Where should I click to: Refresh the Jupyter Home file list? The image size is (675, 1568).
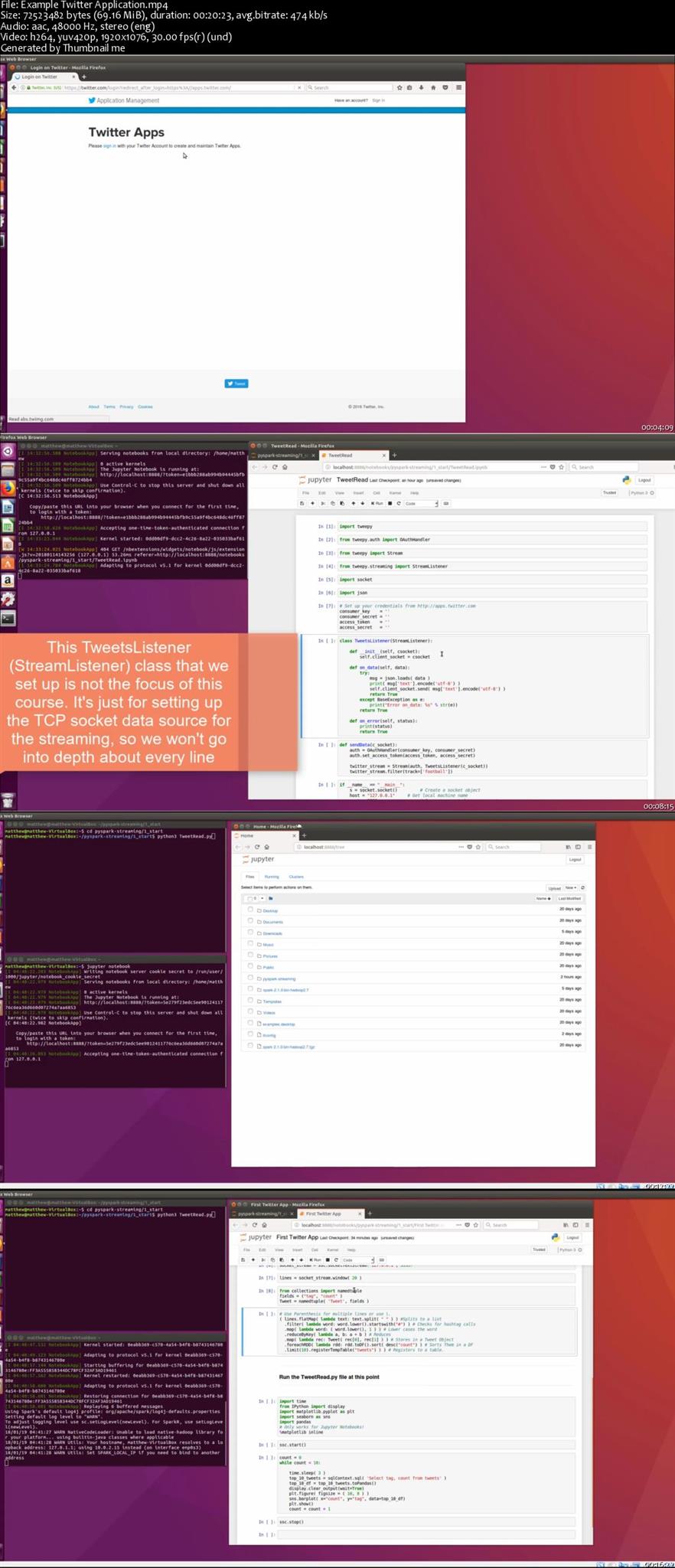click(x=583, y=887)
